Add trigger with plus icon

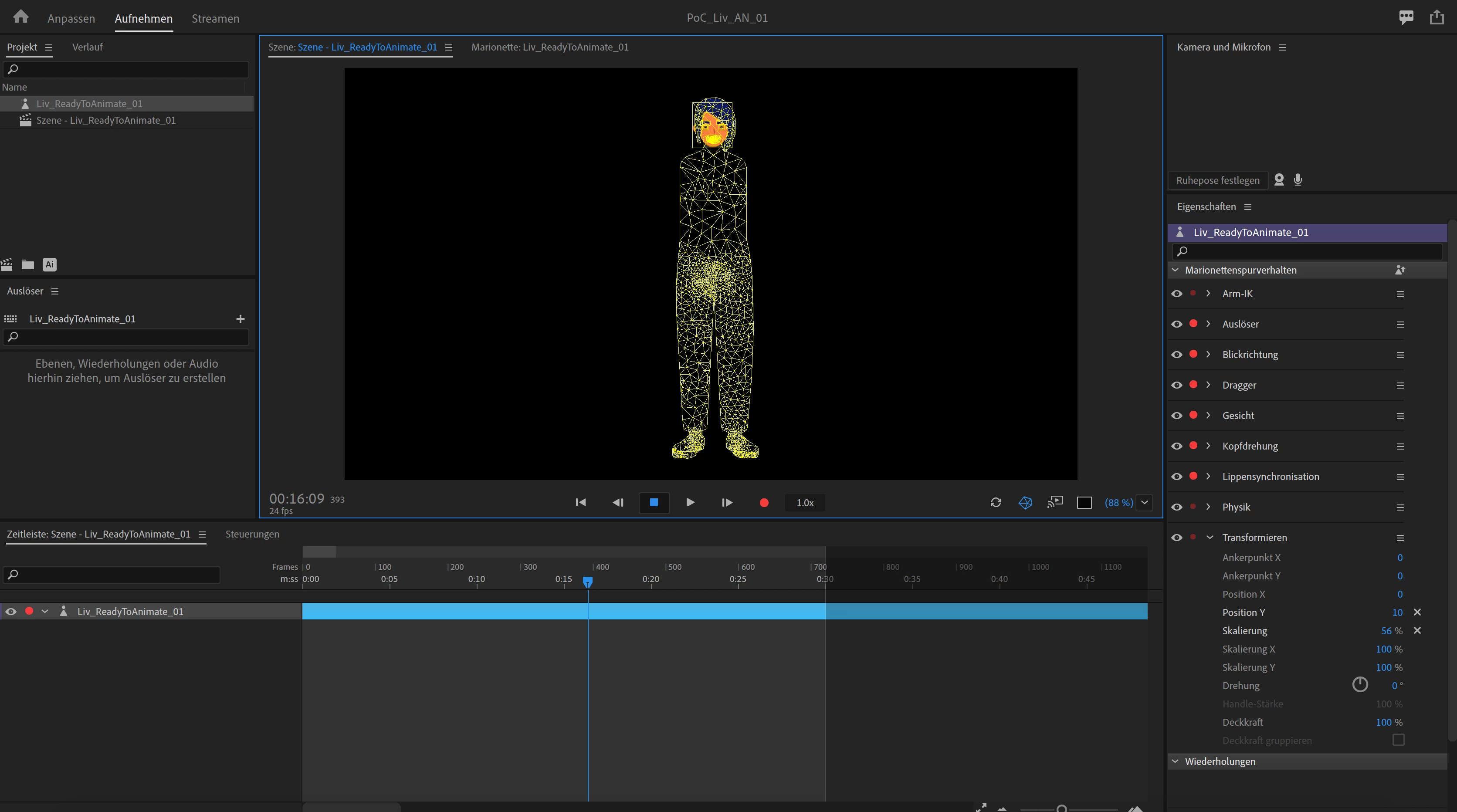coord(241,319)
